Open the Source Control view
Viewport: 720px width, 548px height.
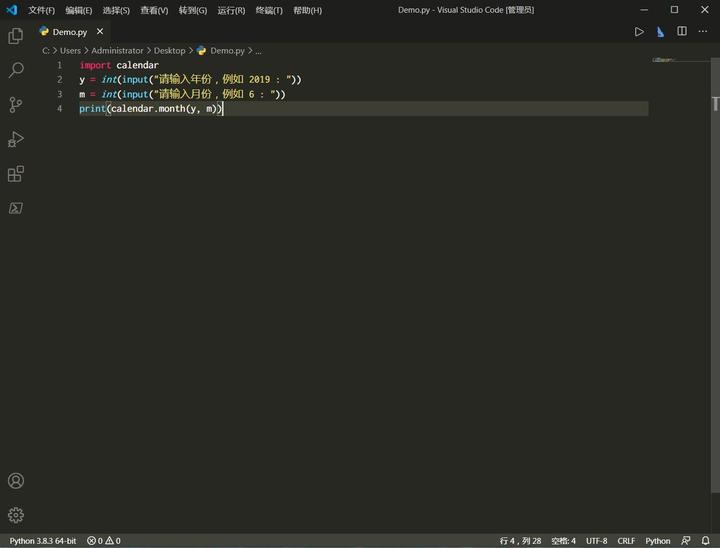tap(16, 105)
